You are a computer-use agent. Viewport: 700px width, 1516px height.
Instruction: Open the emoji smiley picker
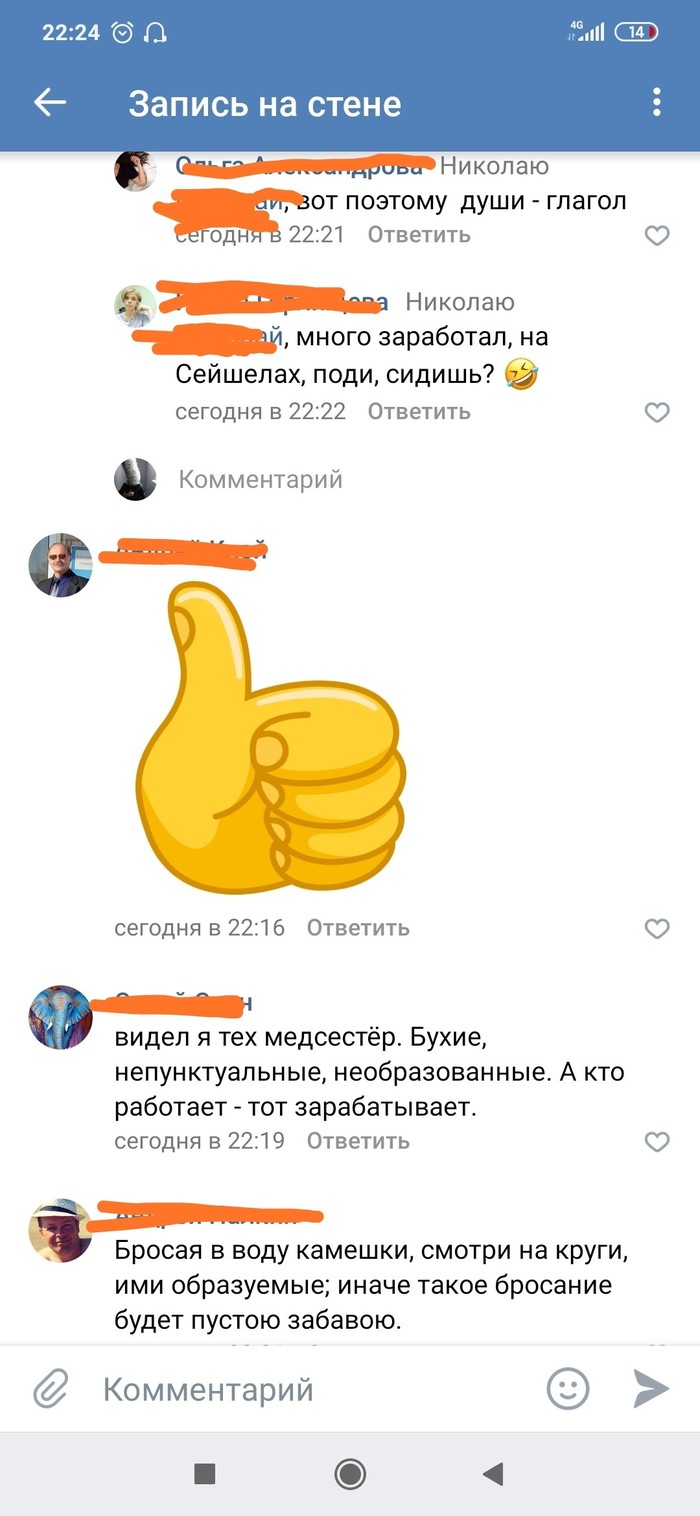pyautogui.click(x=568, y=1389)
